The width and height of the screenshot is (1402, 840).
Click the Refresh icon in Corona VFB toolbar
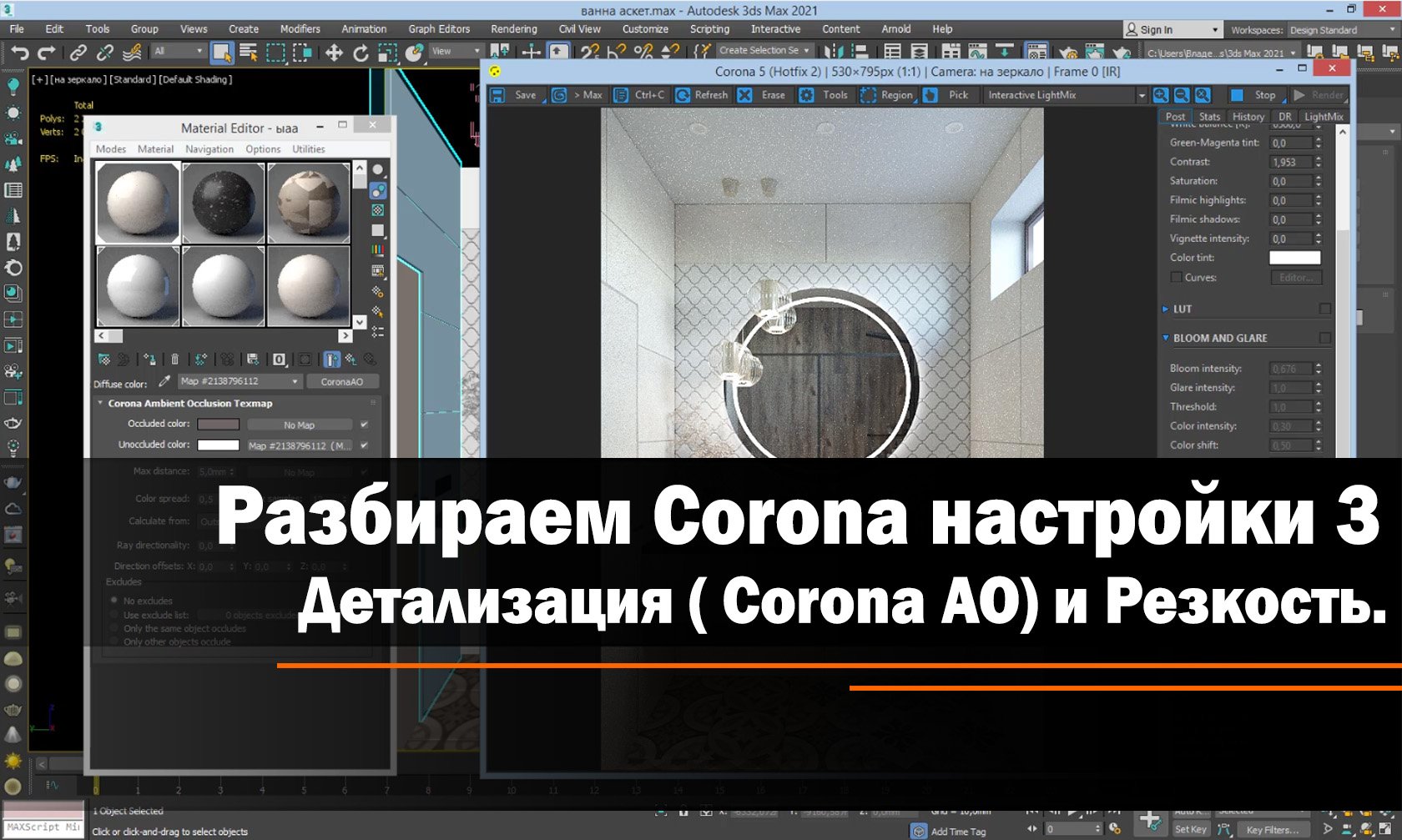coord(681,95)
